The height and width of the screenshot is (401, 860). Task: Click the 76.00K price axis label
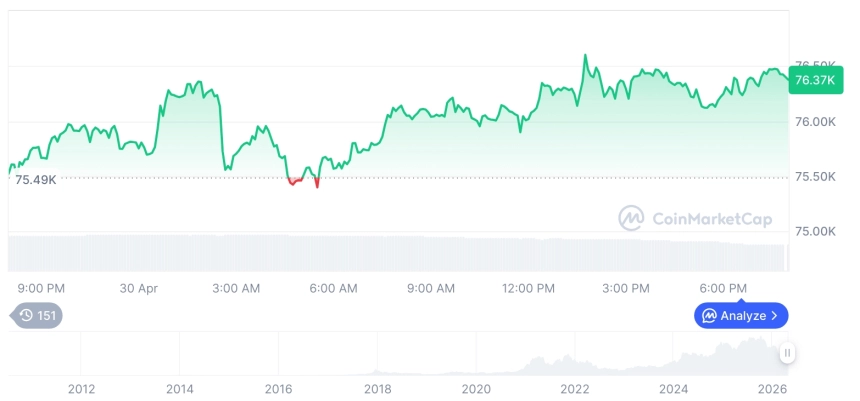[814, 122]
